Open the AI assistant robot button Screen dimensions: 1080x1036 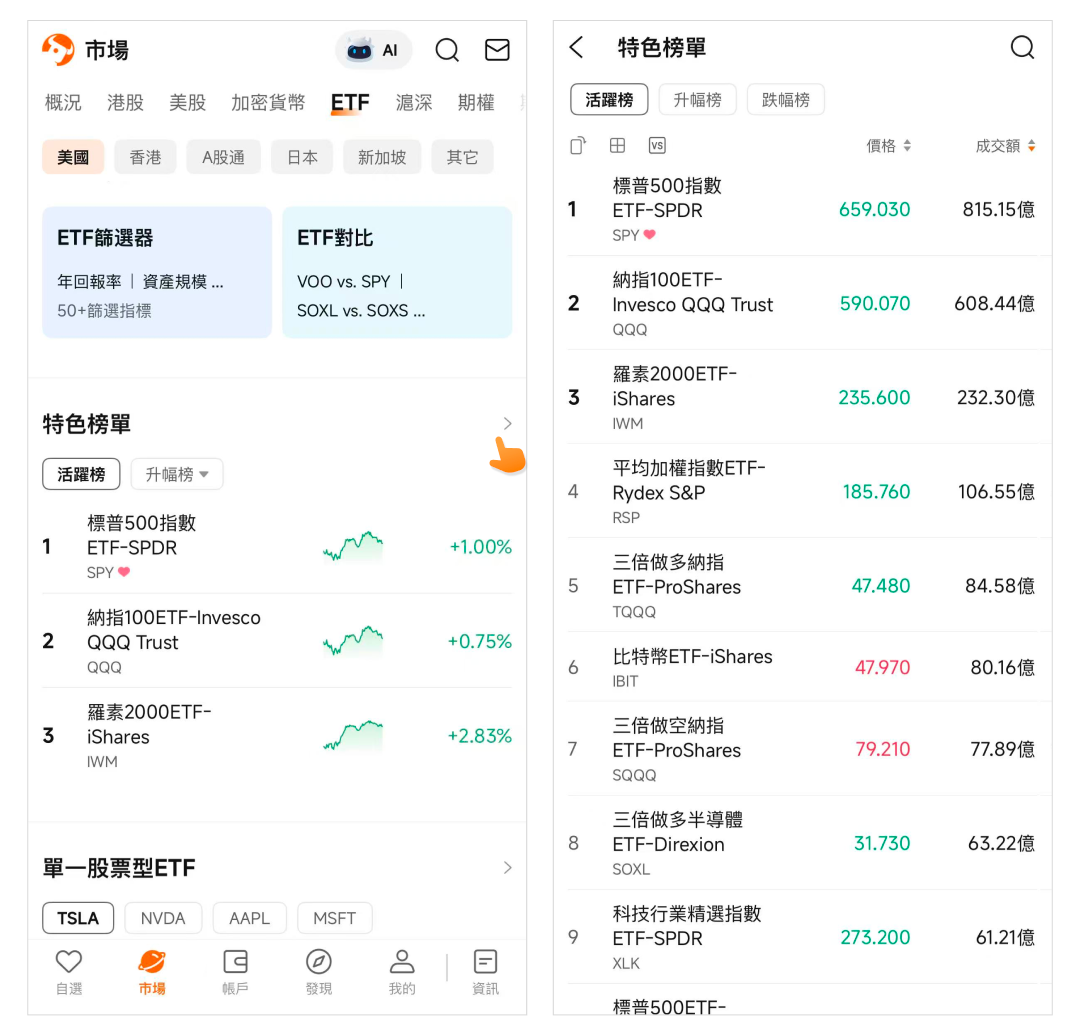(373, 50)
